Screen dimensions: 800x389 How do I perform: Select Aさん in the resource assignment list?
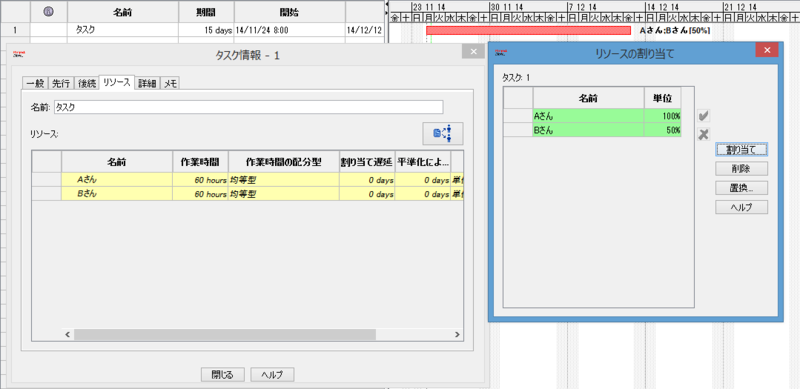tap(589, 116)
